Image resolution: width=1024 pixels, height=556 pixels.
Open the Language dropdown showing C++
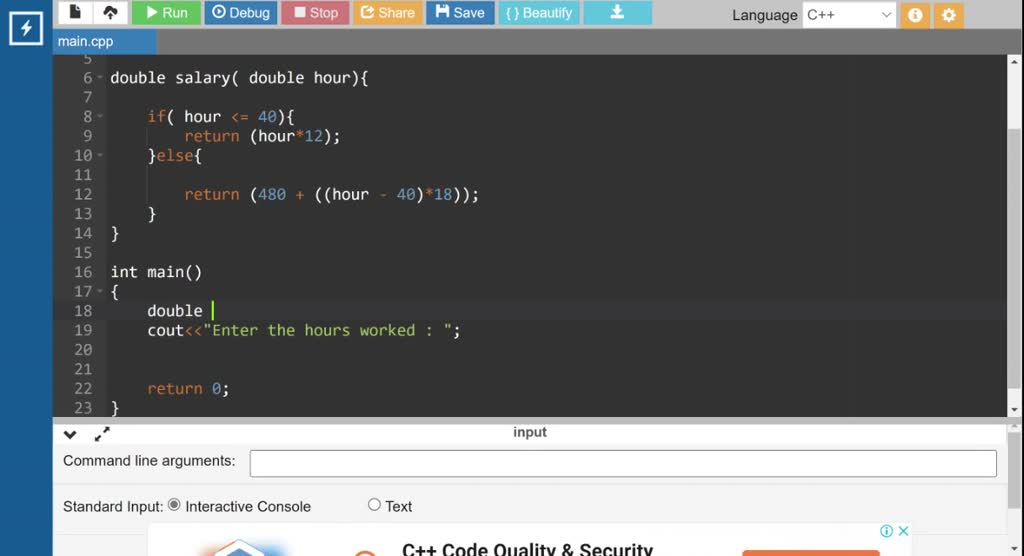pos(848,15)
